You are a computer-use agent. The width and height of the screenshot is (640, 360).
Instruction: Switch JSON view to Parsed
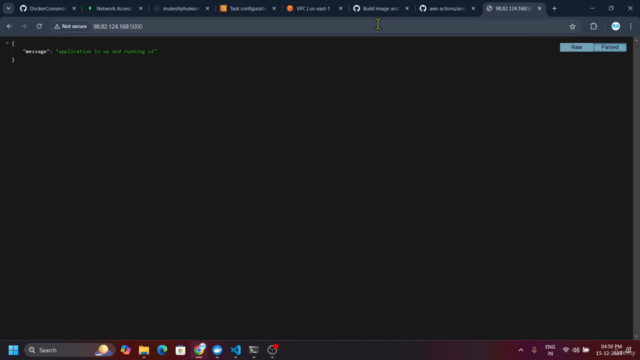point(610,47)
